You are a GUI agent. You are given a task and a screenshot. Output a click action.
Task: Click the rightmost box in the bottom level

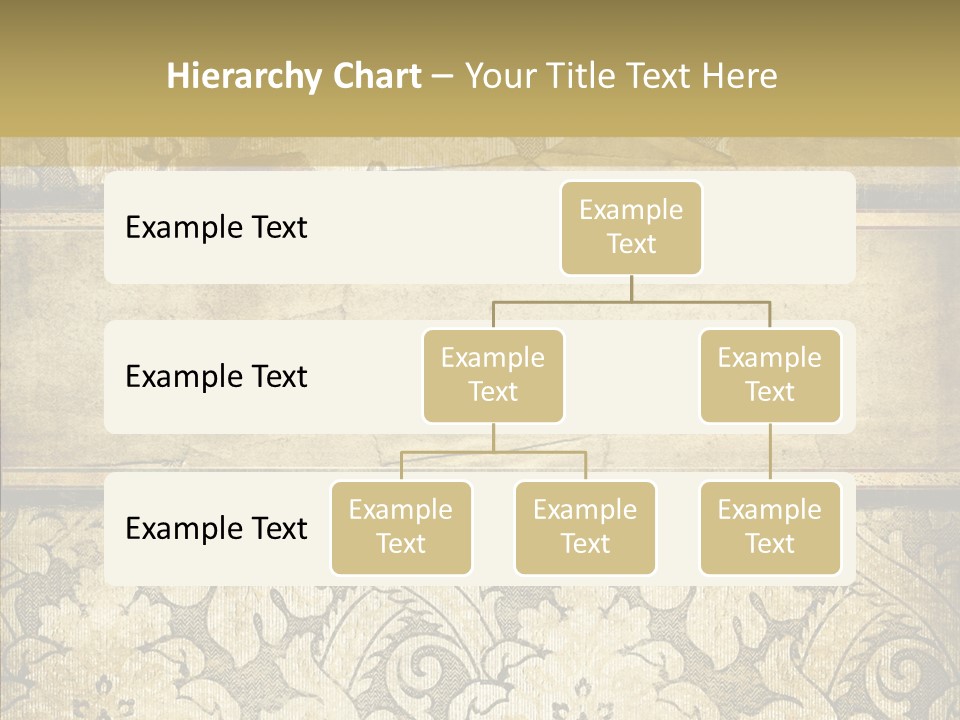pyautogui.click(x=770, y=527)
